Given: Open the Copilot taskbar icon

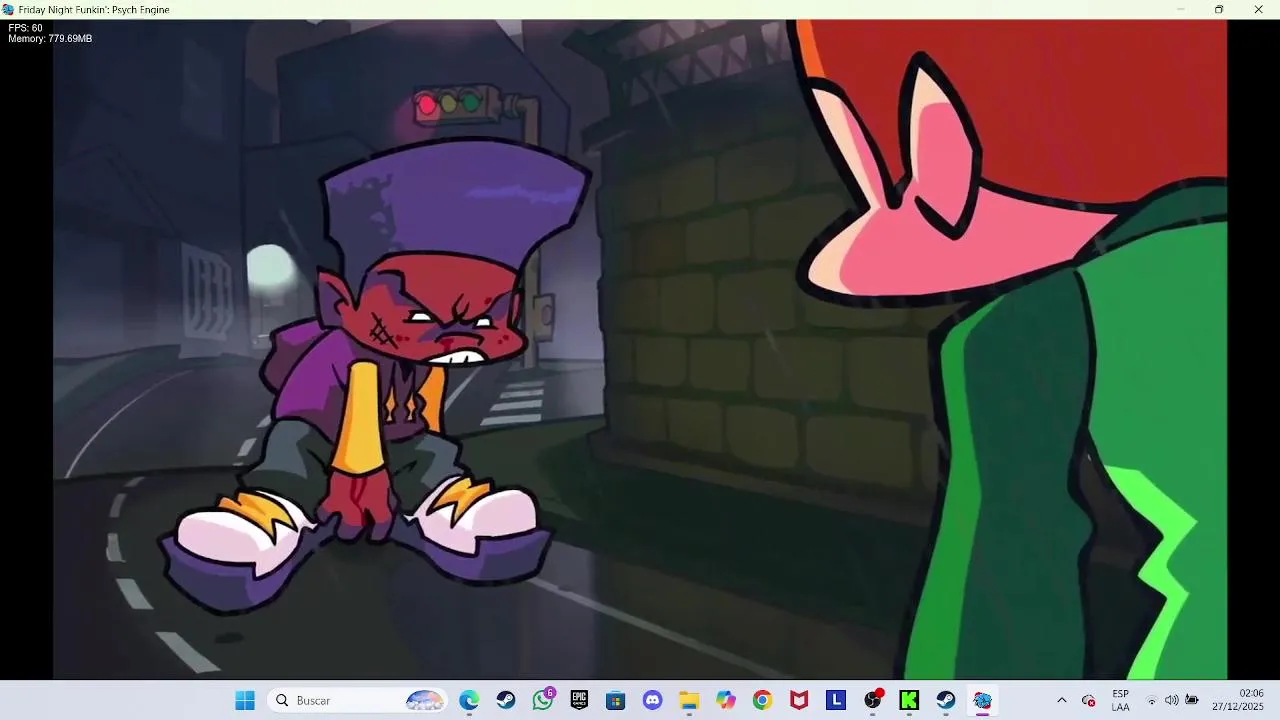Looking at the screenshot, I should tap(726, 700).
